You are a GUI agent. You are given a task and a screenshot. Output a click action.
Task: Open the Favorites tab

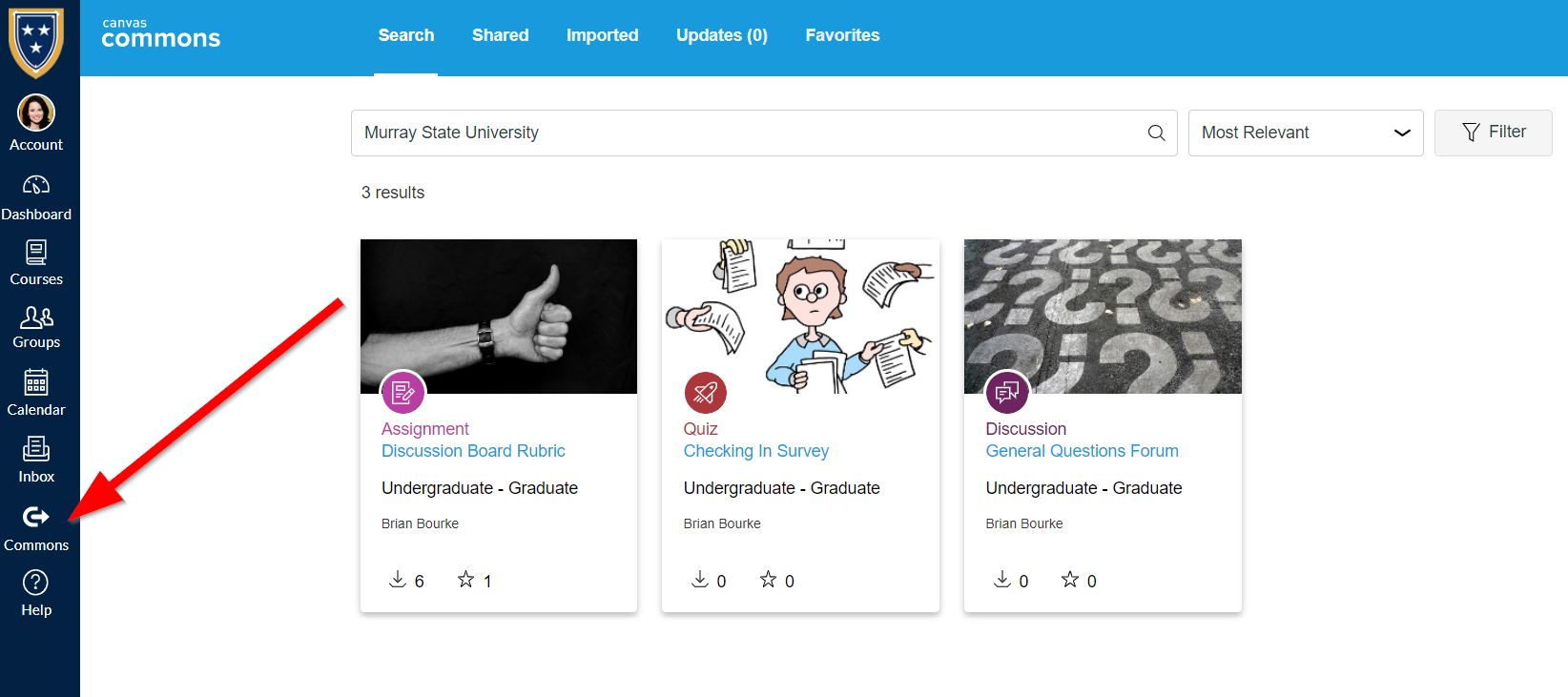point(842,35)
